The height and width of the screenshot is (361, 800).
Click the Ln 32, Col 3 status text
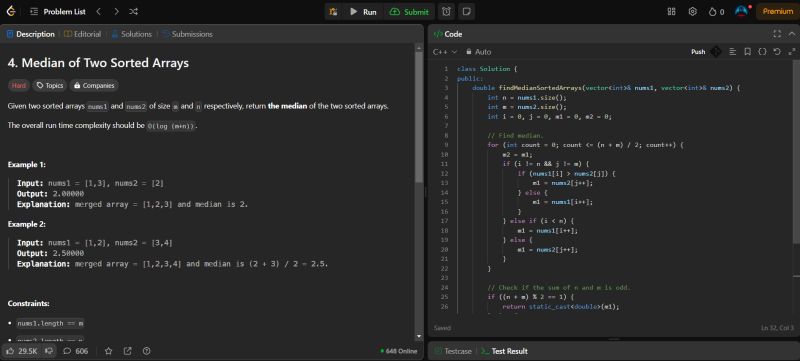[x=778, y=328]
